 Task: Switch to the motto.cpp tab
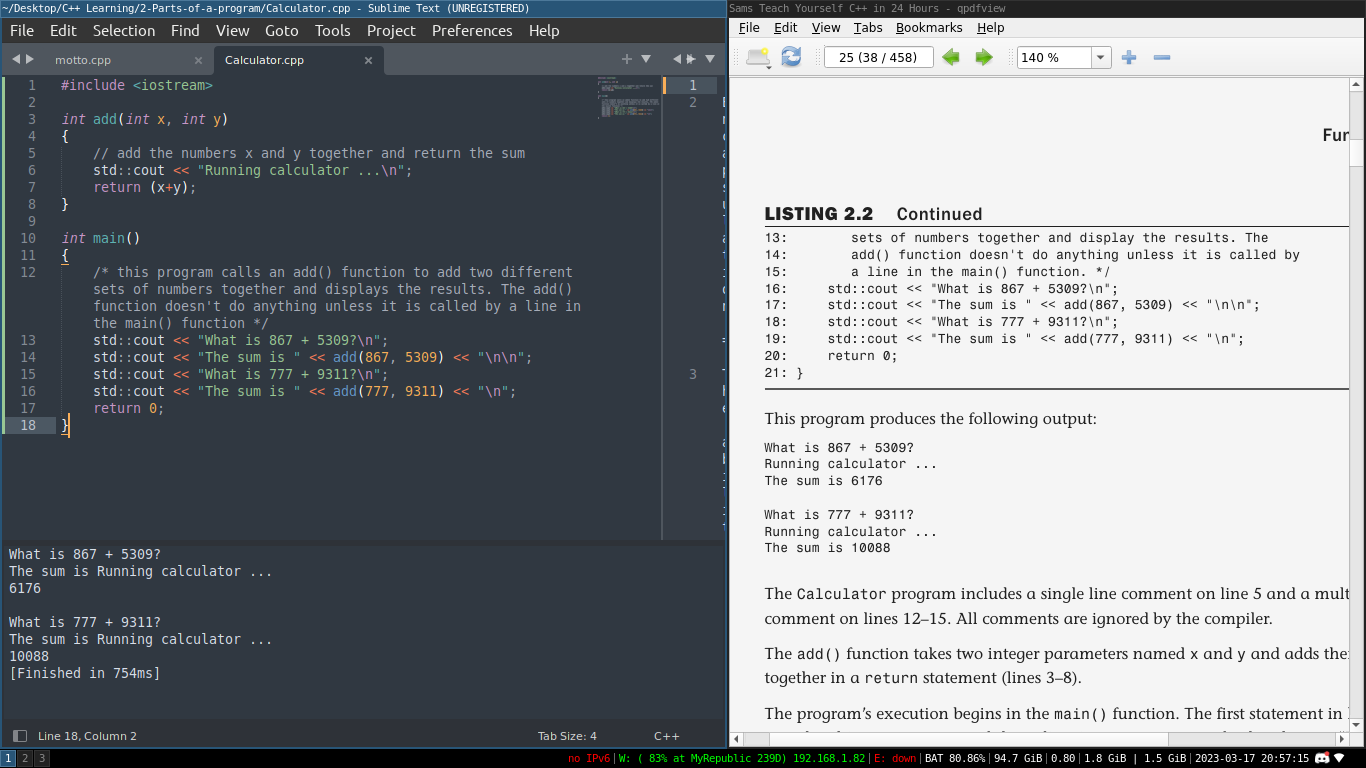pos(83,60)
